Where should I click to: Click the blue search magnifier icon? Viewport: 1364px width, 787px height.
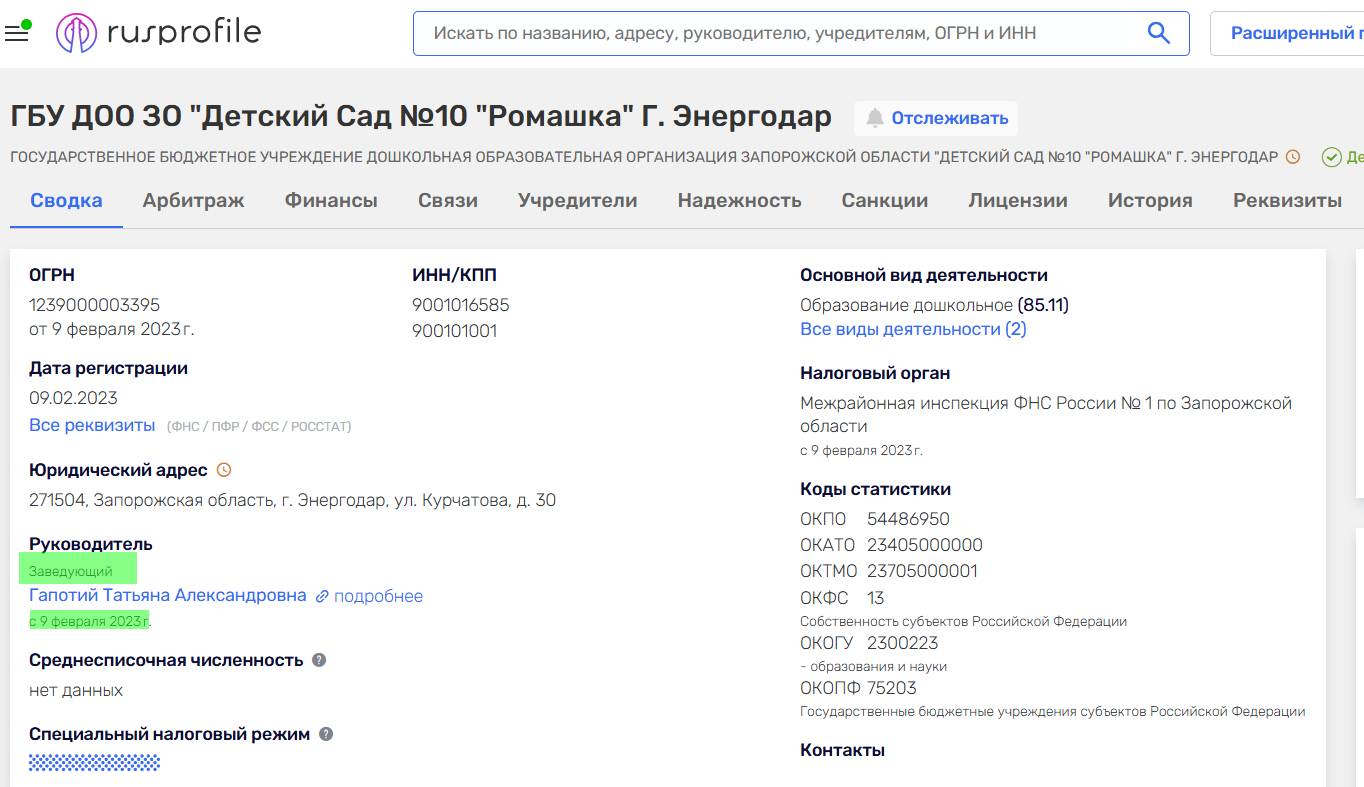pyautogui.click(x=1158, y=32)
